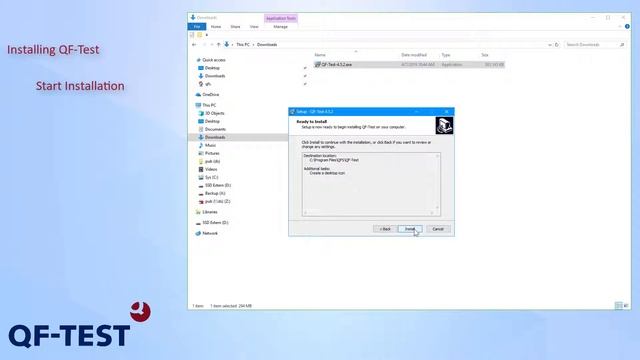Click the Explorer back navigation arrow
The image size is (640, 360).
[x=194, y=44]
